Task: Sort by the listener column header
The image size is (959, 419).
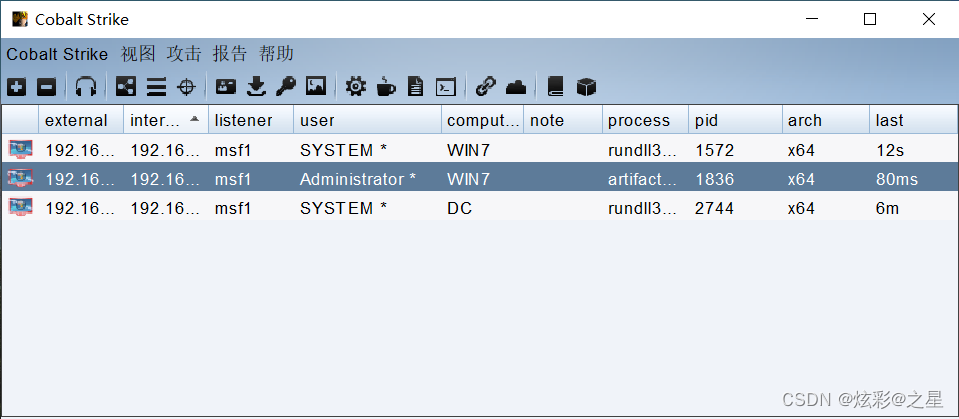Action: (251, 120)
